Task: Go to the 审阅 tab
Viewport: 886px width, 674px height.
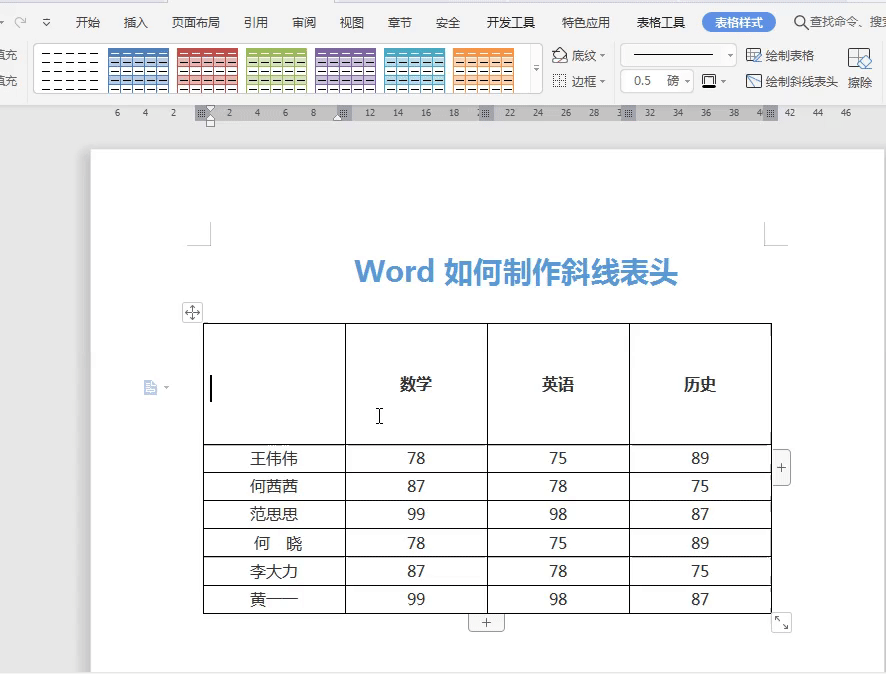Action: coord(304,23)
